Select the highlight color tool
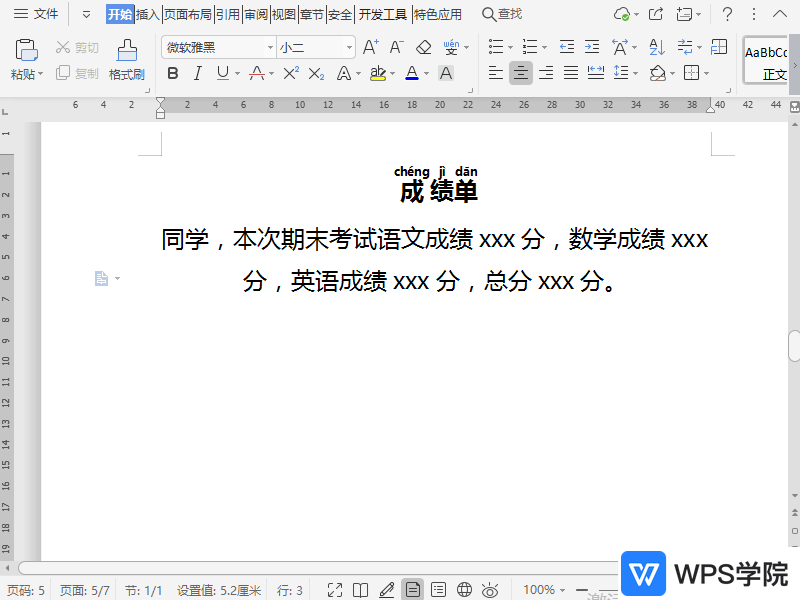This screenshot has height=600, width=800. coord(378,73)
